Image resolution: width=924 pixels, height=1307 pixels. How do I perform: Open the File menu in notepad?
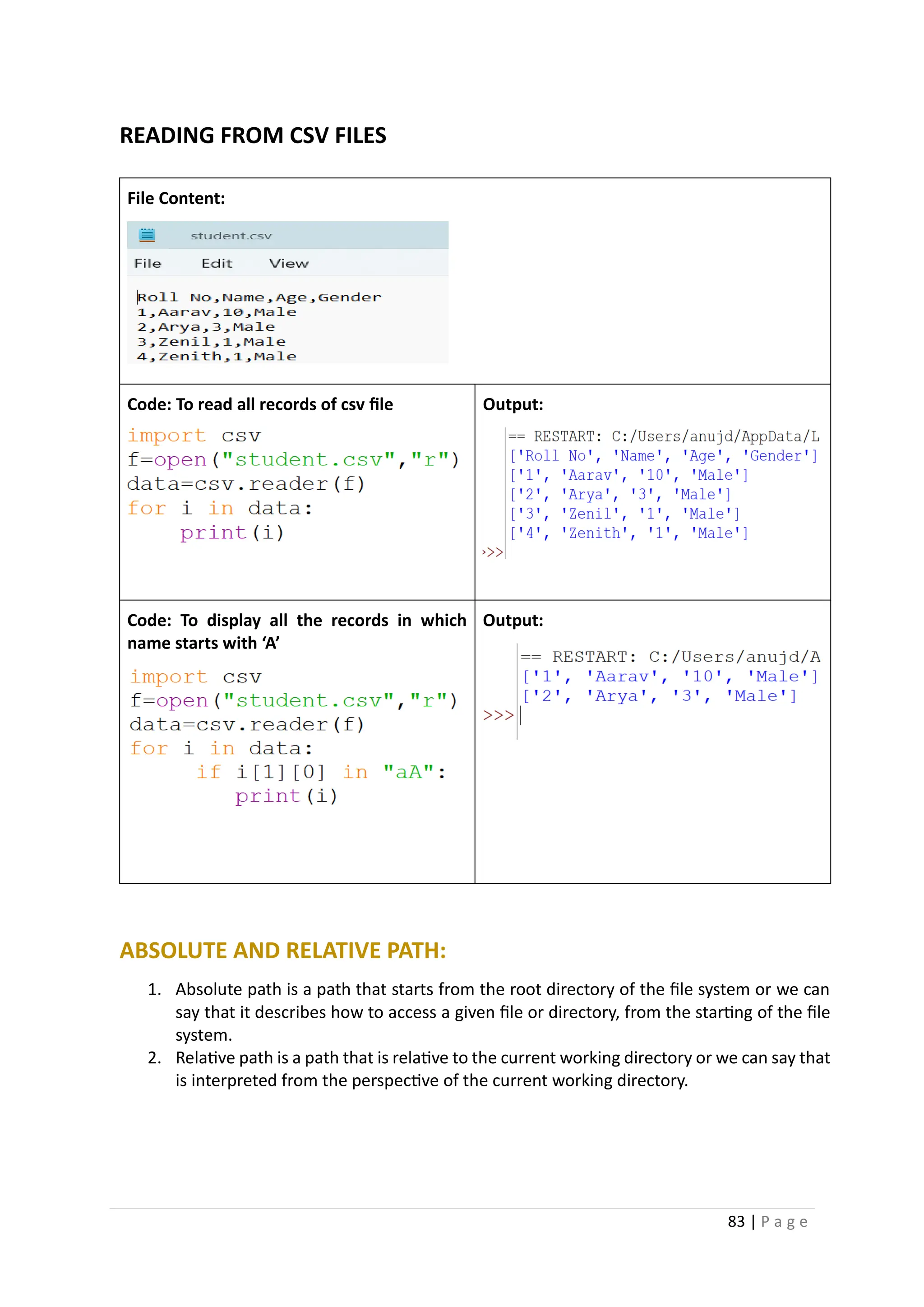148,264
